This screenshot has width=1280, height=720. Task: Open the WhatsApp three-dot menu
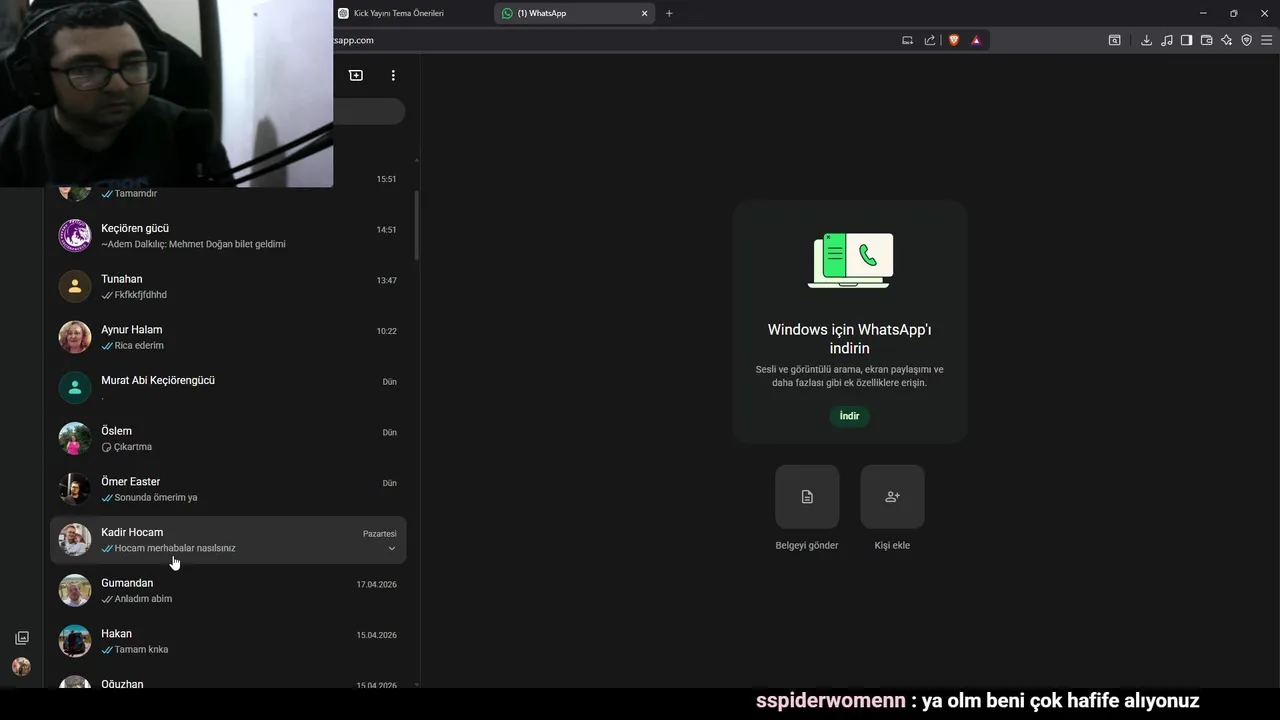pos(393,75)
